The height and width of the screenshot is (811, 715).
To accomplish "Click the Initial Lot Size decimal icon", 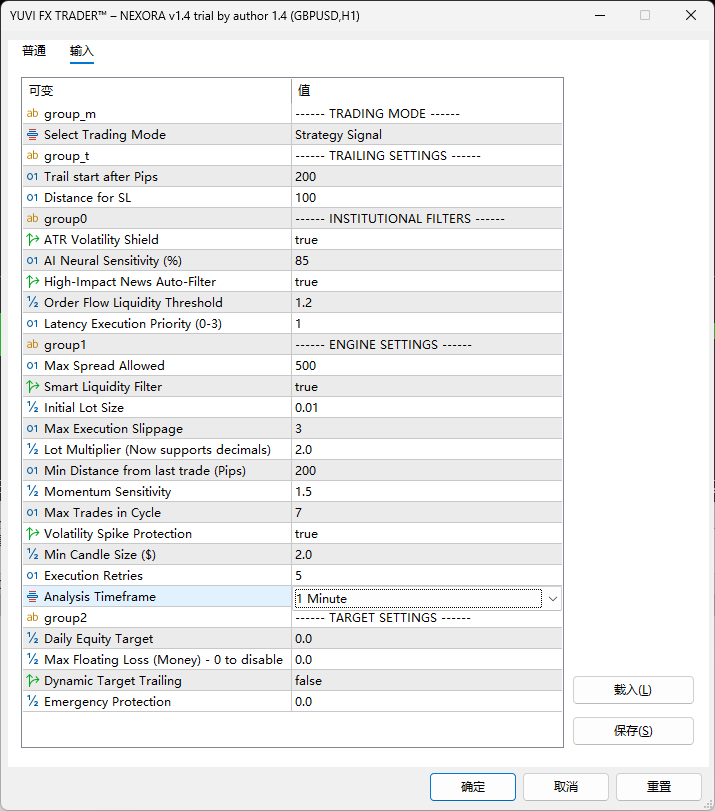I will point(32,408).
